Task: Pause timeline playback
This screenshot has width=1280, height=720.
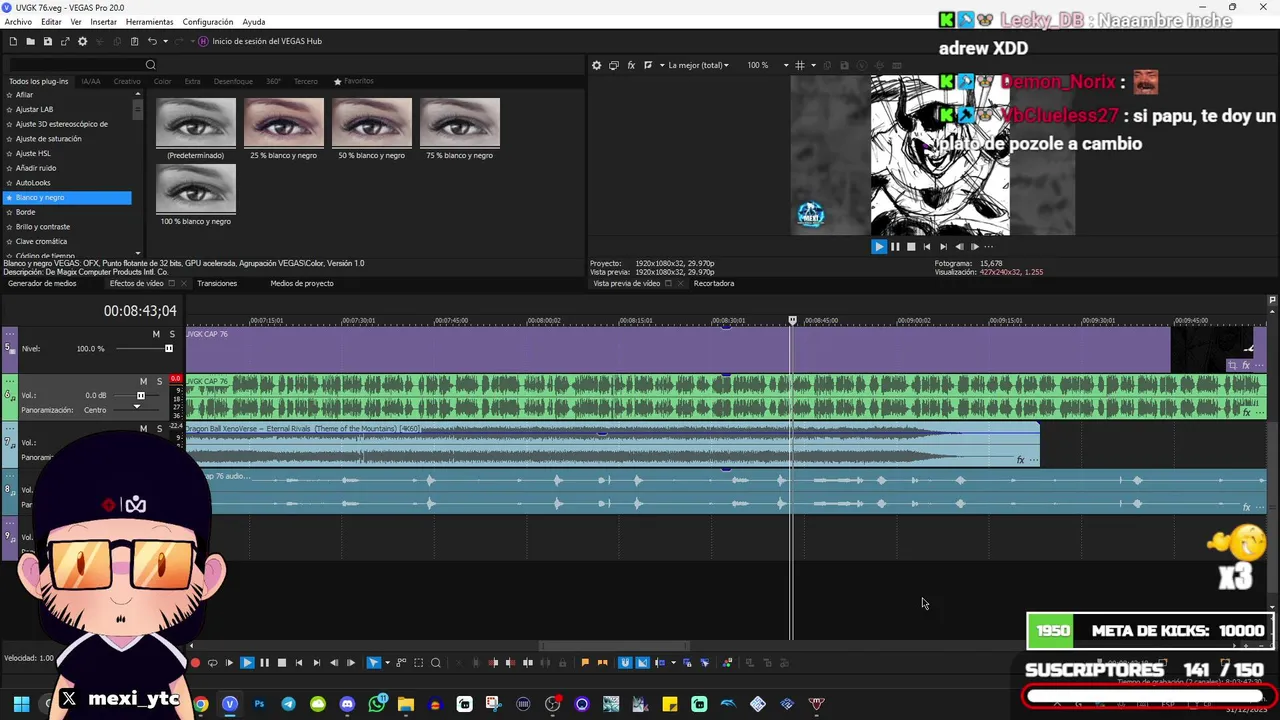Action: point(264,662)
